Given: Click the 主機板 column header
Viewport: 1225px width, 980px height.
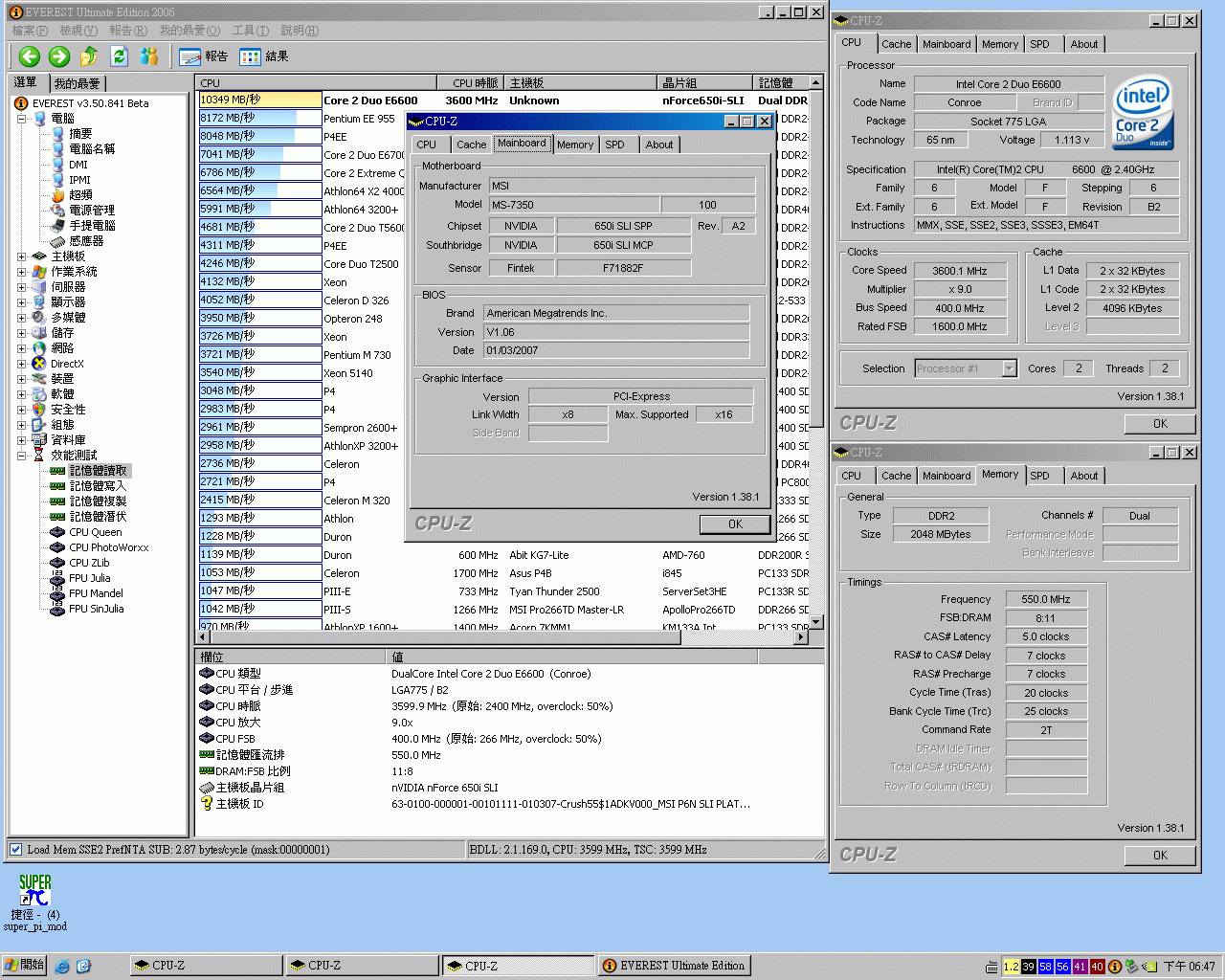Looking at the screenshot, I should (581, 83).
